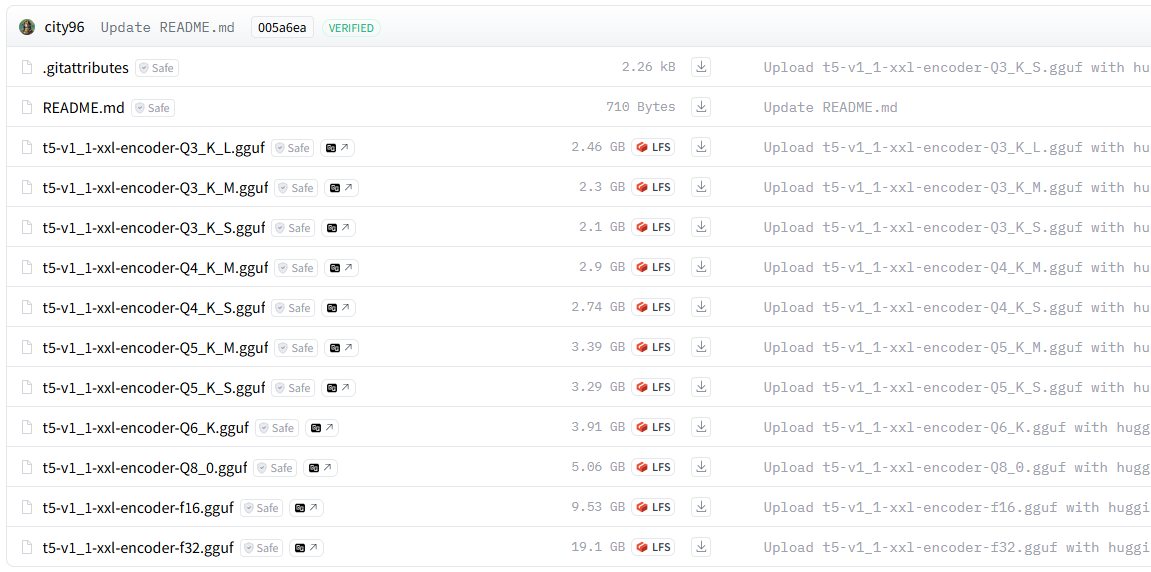Open GGUF viewer for Q5_K_S file
The image size is (1151, 572).
(338, 388)
